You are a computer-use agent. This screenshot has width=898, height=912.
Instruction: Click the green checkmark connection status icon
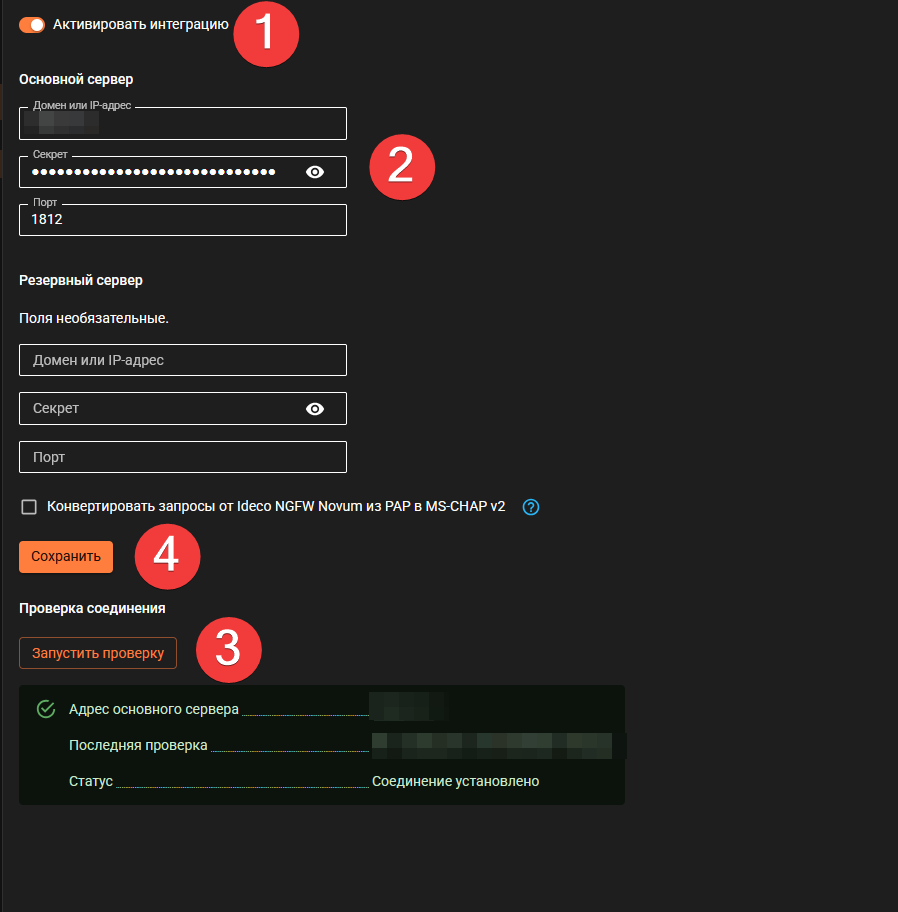coord(45,709)
